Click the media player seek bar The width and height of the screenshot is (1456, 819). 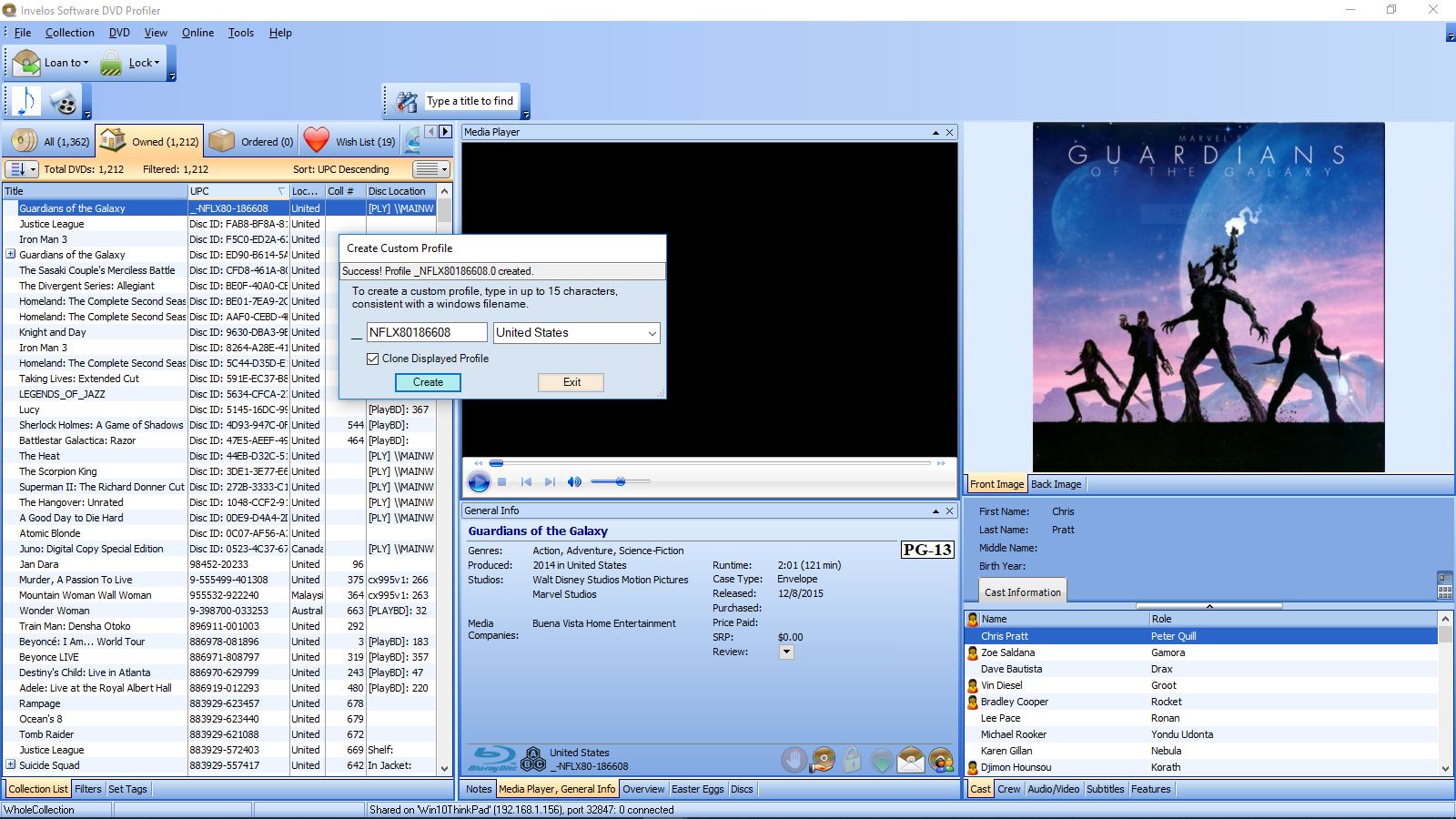click(x=710, y=463)
